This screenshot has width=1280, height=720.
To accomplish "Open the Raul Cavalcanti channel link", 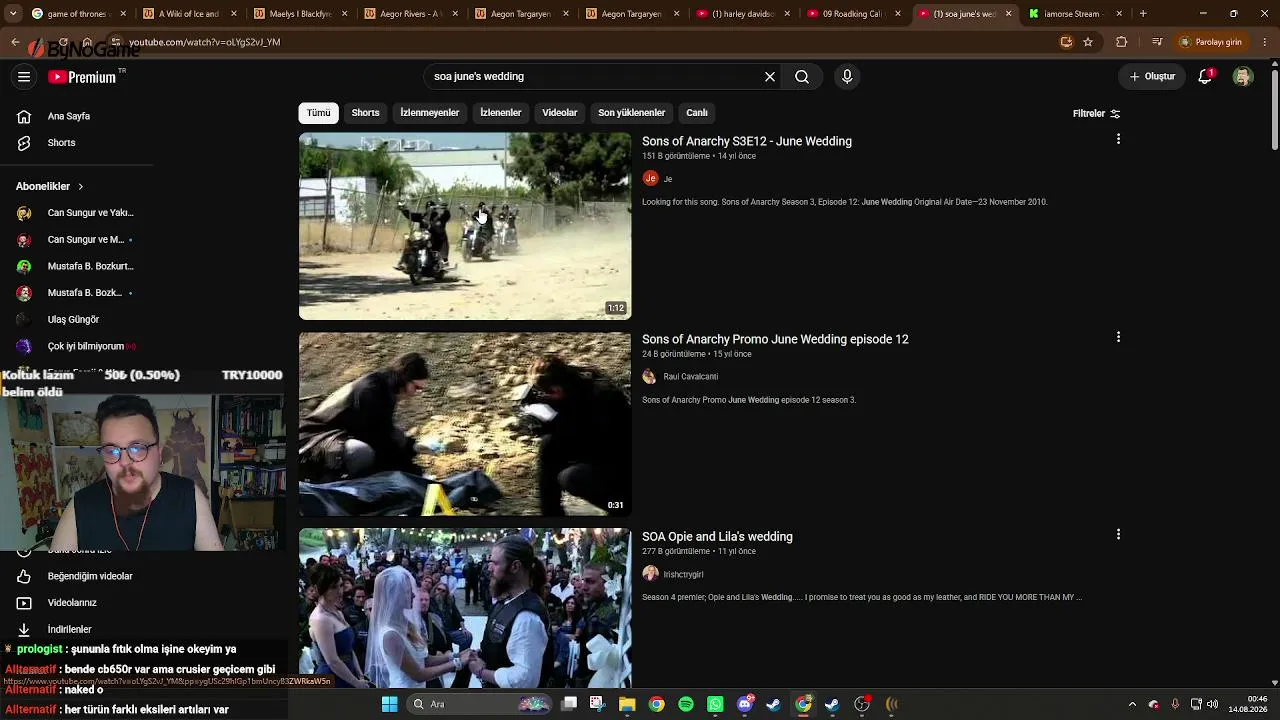I will [690, 377].
